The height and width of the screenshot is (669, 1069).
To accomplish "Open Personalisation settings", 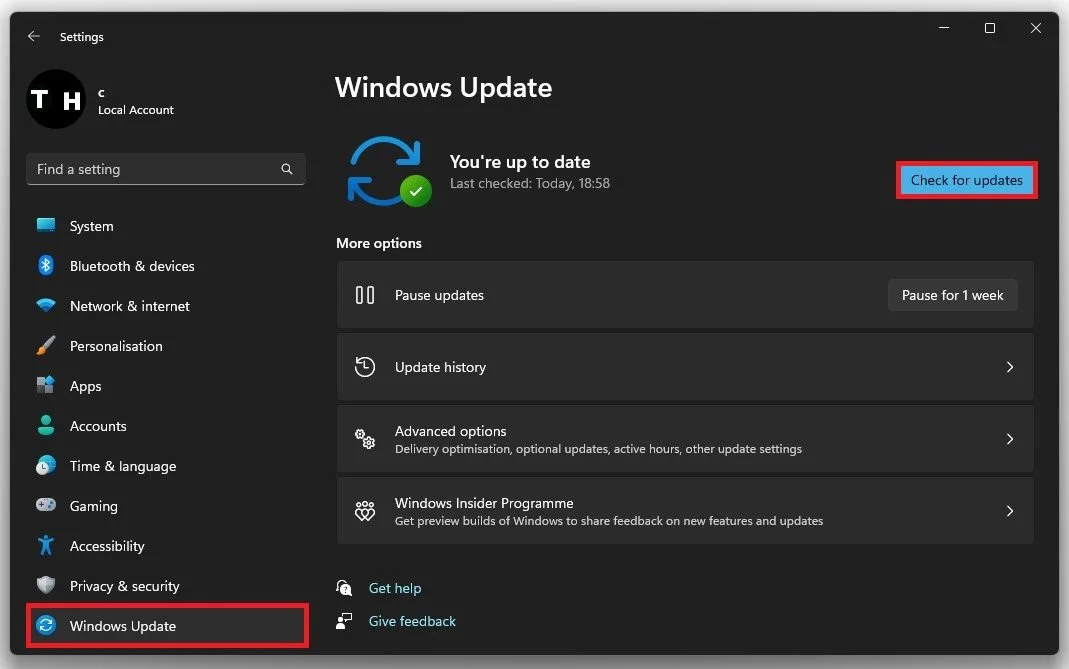I will [x=166, y=346].
